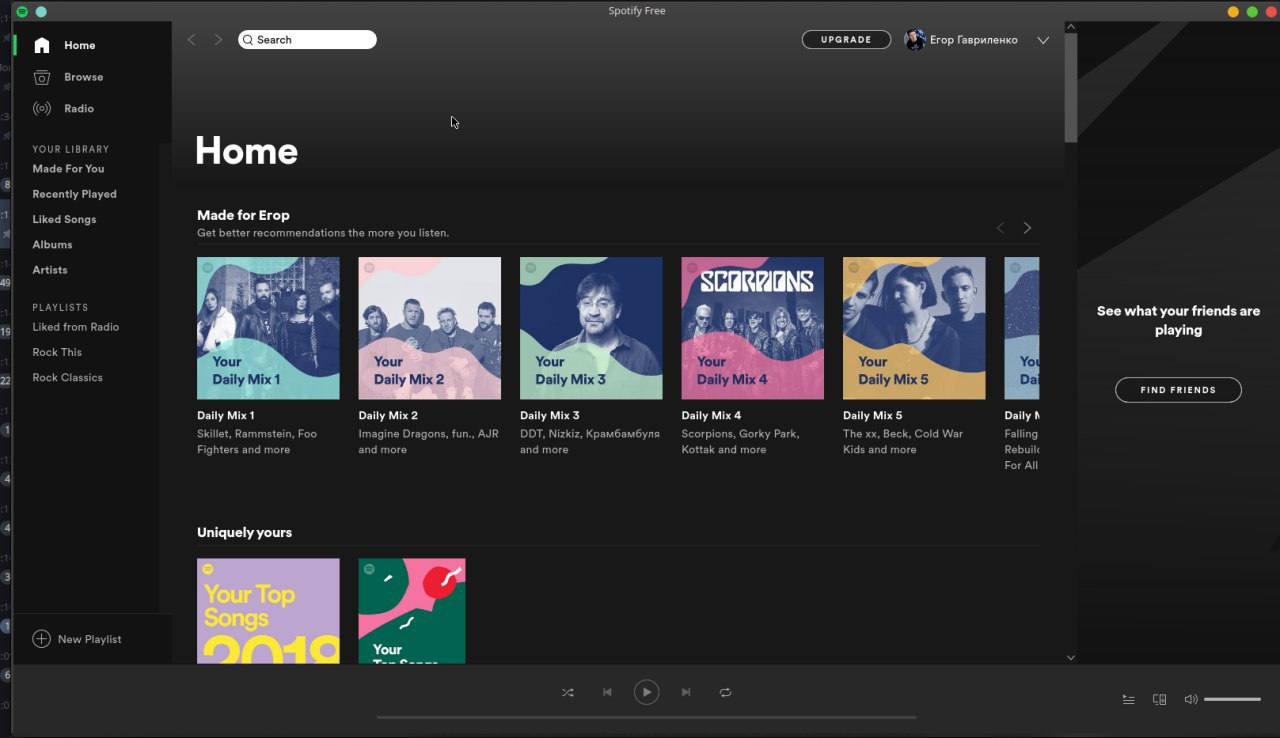Open Artists in library
Image resolution: width=1280 pixels, height=738 pixels.
(x=50, y=270)
